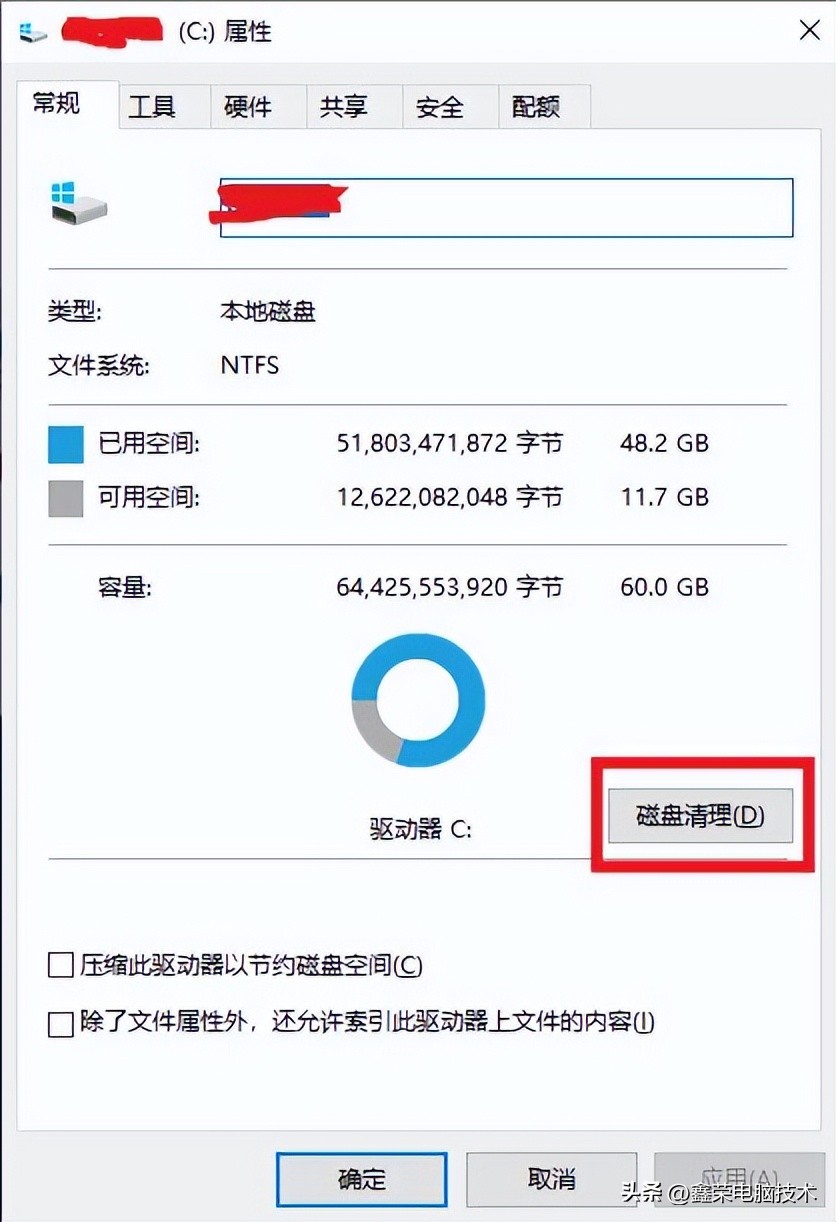Close the properties dialog window

(x=809, y=31)
